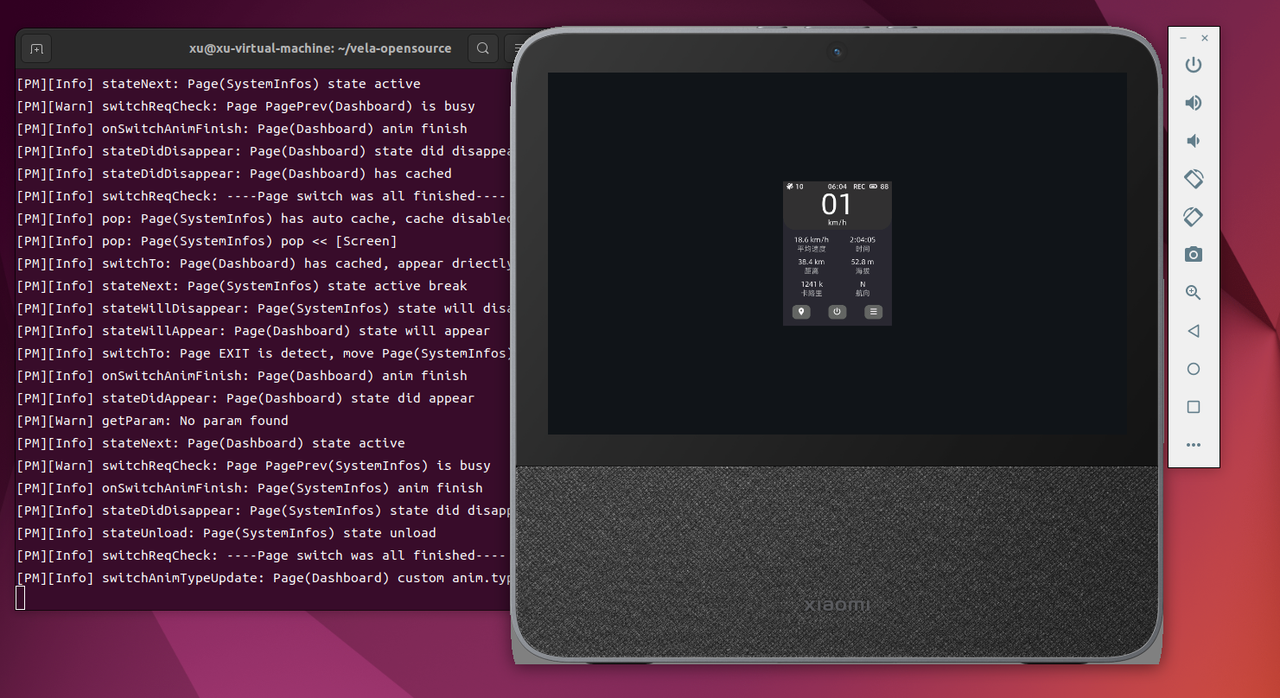Click the 'stateDidAppear: Page(Dashboard)' log line
This screenshot has height=698, width=1280.
(246, 398)
